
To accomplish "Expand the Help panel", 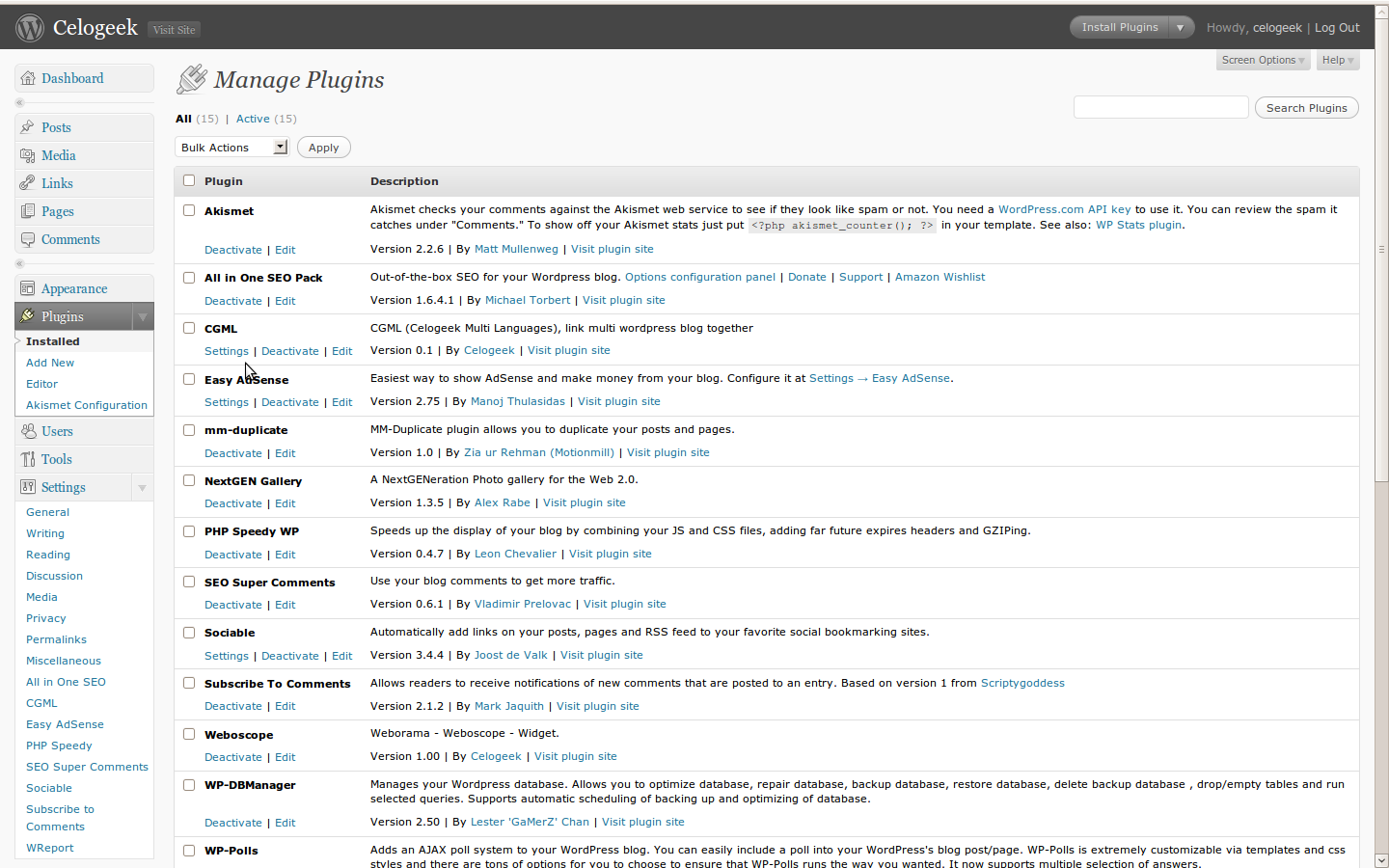I will 1338,60.
